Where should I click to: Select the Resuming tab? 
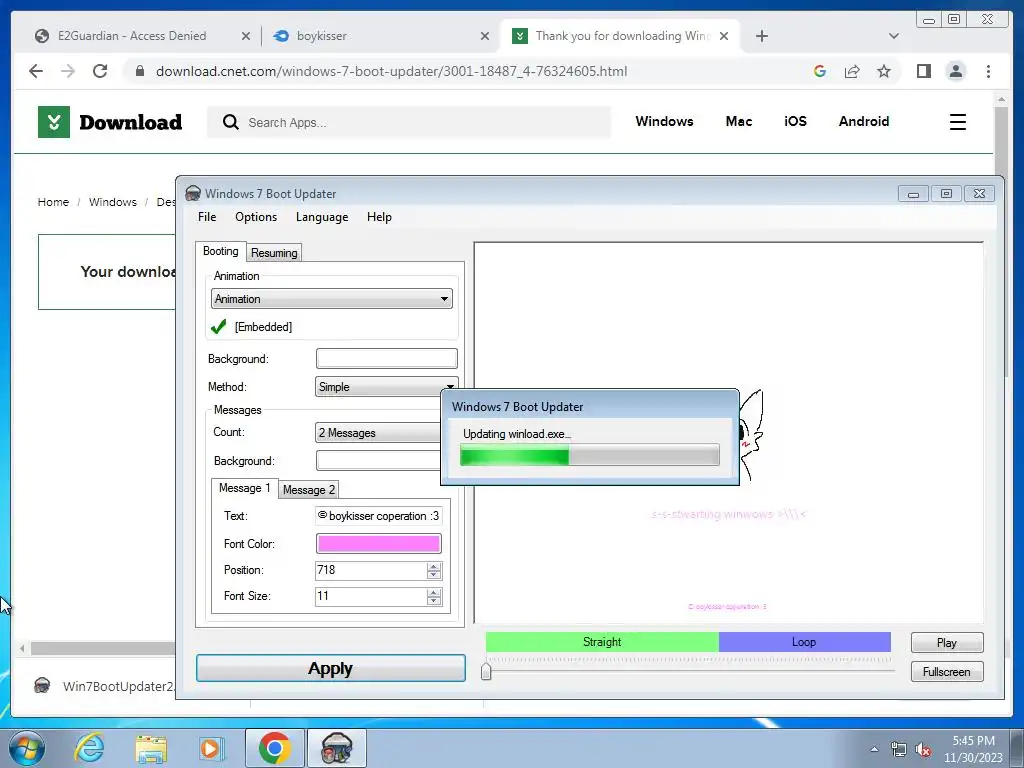coord(274,253)
